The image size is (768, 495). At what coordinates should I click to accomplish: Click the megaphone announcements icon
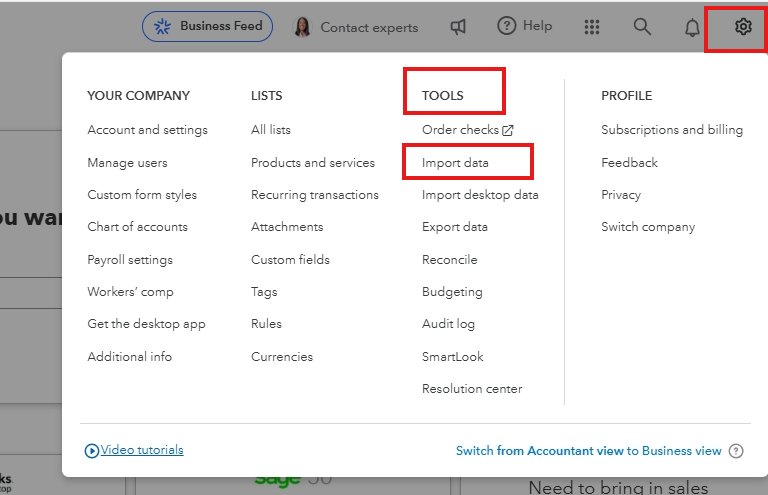458,27
